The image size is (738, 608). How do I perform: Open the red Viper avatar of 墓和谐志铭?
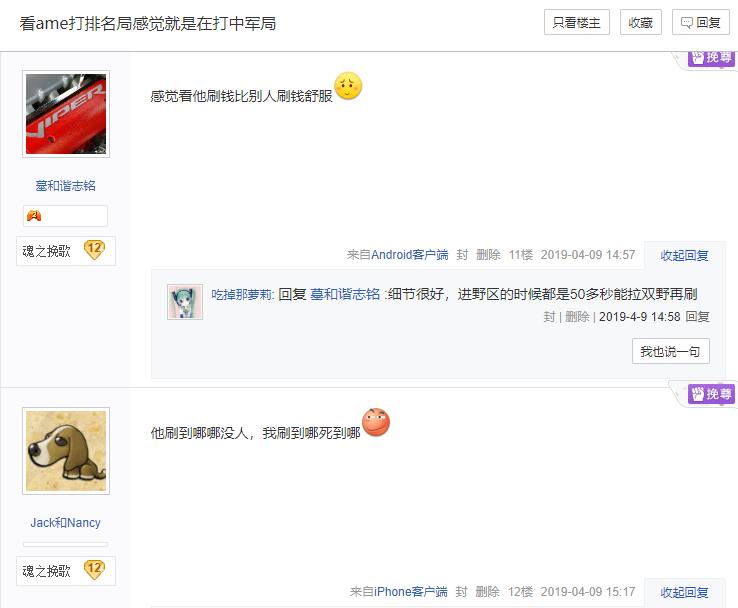(66, 114)
